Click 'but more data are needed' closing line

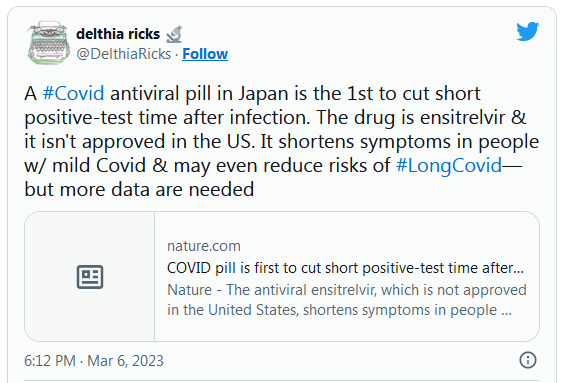pyautogui.click(x=139, y=189)
